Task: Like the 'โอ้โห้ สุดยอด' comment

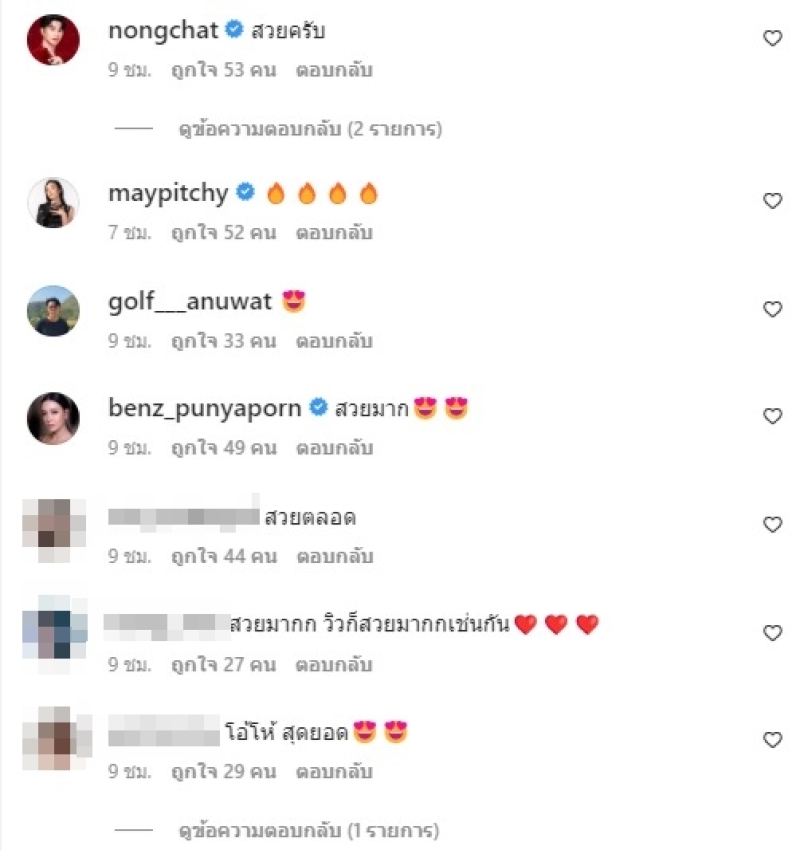Action: click(x=772, y=739)
